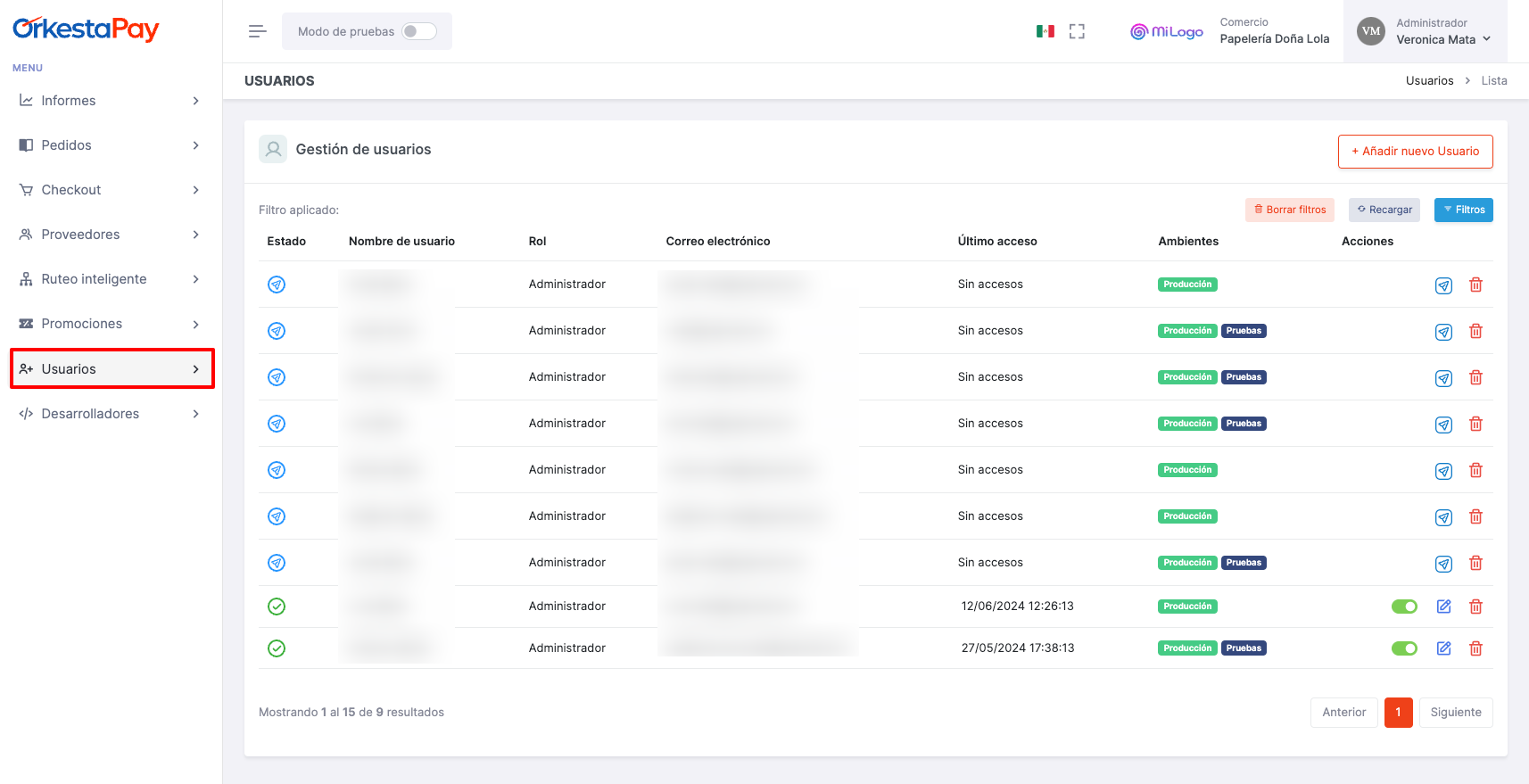Click the 27/05/2024 17:38:13 access time

[x=1017, y=648]
